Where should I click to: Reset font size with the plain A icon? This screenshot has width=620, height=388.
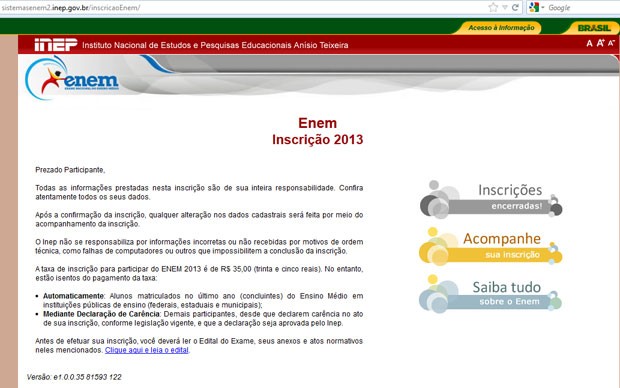pyautogui.click(x=589, y=44)
